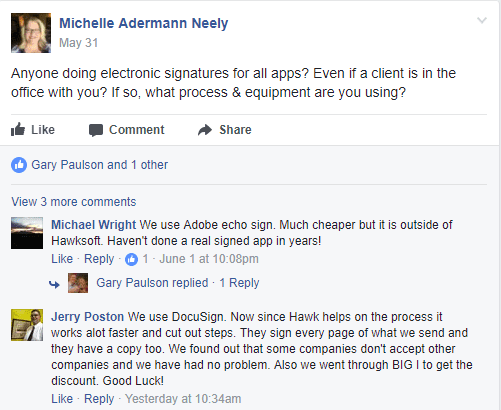The height and width of the screenshot is (410, 501).
Task: Click the like count icon on Michael Wright's comment
Action: 131,259
